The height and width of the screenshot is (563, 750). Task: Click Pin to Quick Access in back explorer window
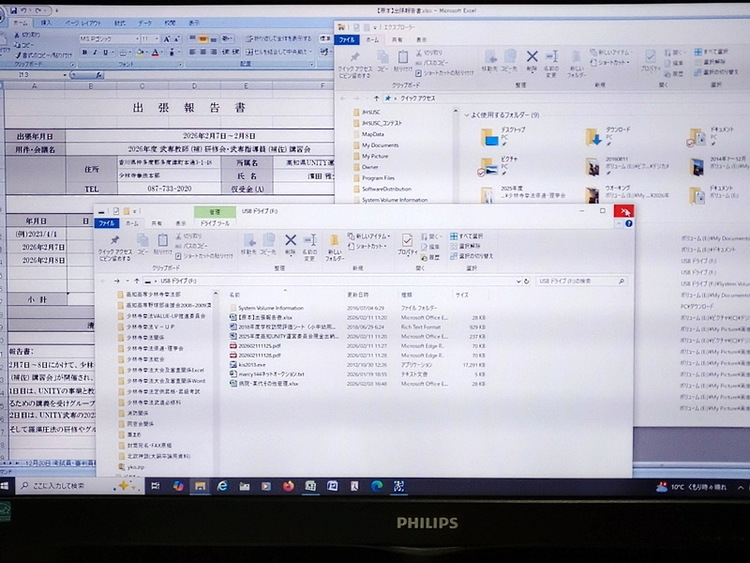click(354, 65)
